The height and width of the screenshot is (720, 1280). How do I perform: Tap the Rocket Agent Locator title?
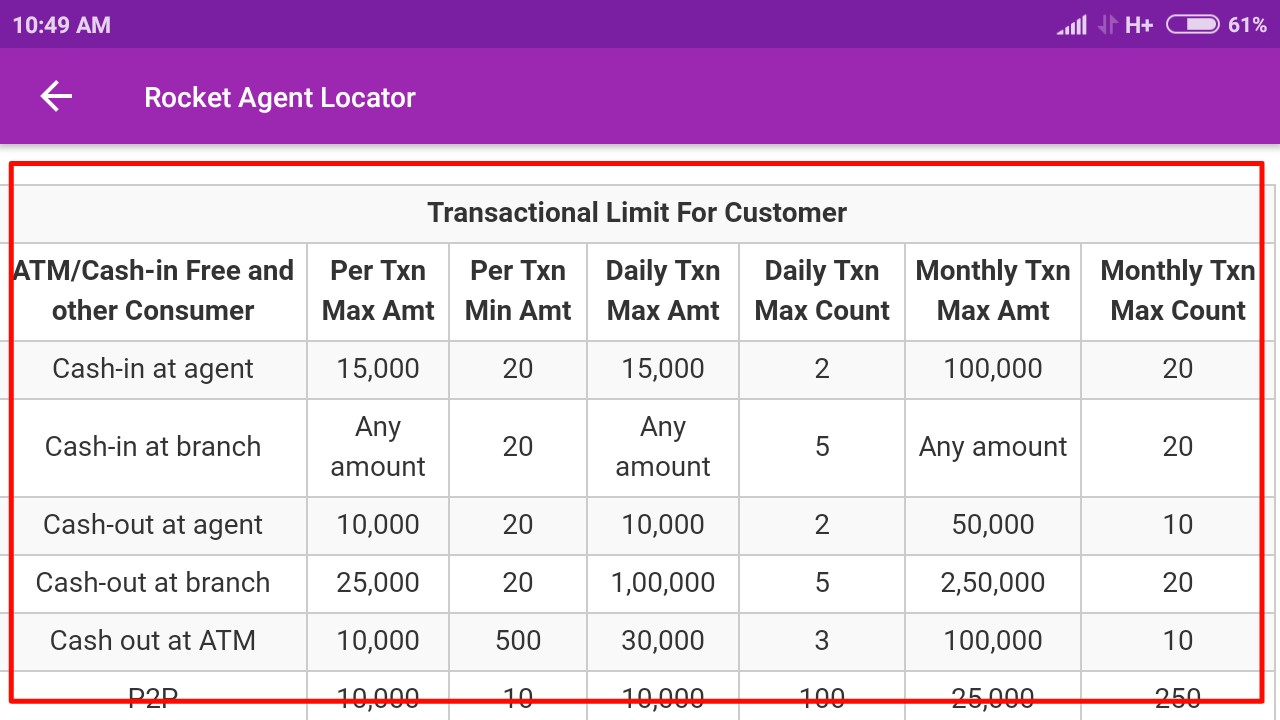(x=280, y=97)
